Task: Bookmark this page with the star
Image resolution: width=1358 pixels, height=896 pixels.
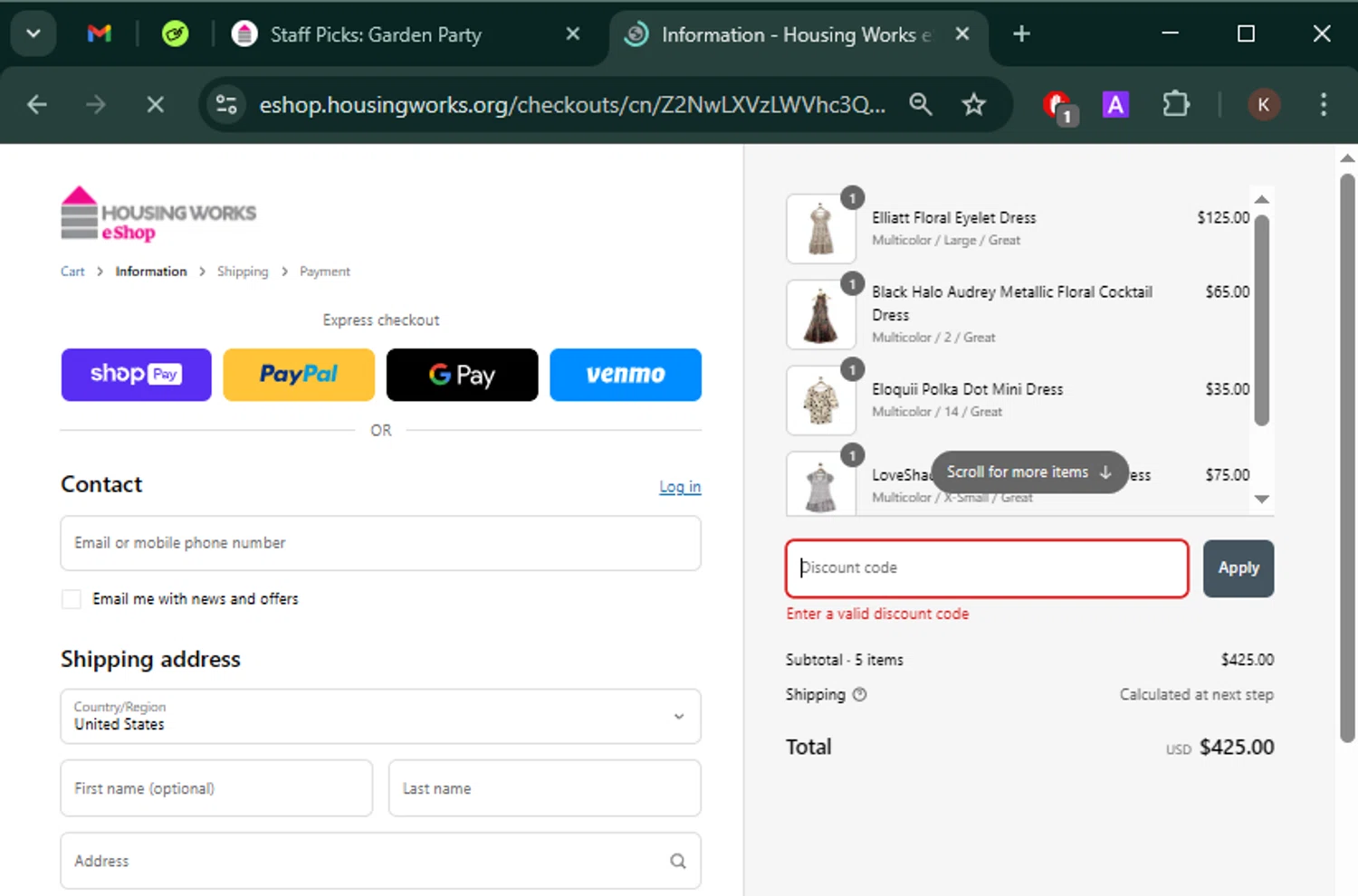Action: [x=973, y=105]
